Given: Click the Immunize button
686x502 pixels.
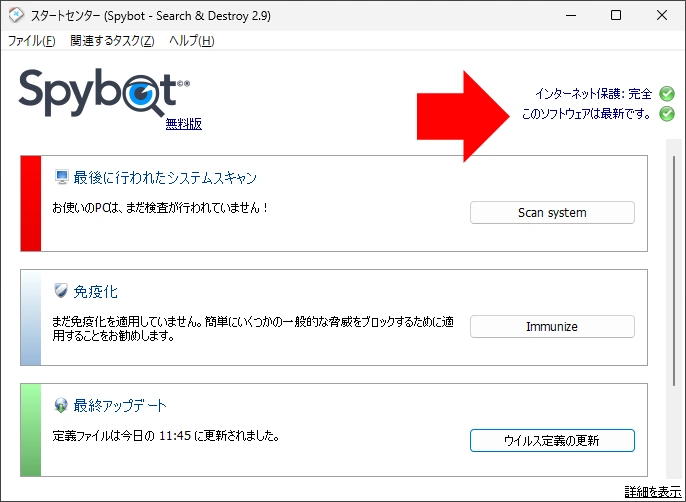Looking at the screenshot, I should [x=552, y=326].
